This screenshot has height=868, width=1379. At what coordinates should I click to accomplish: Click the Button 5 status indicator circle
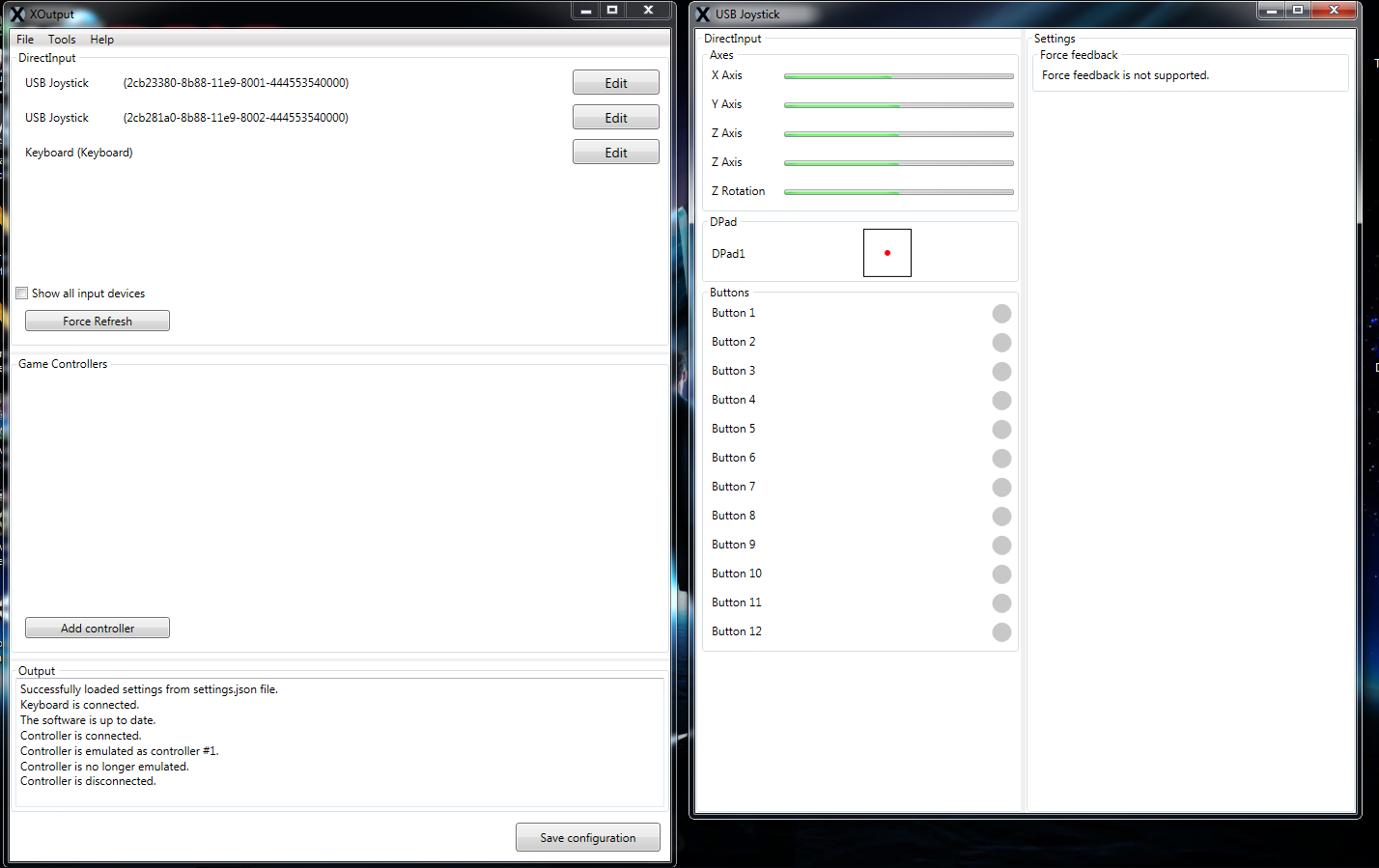(x=1001, y=429)
